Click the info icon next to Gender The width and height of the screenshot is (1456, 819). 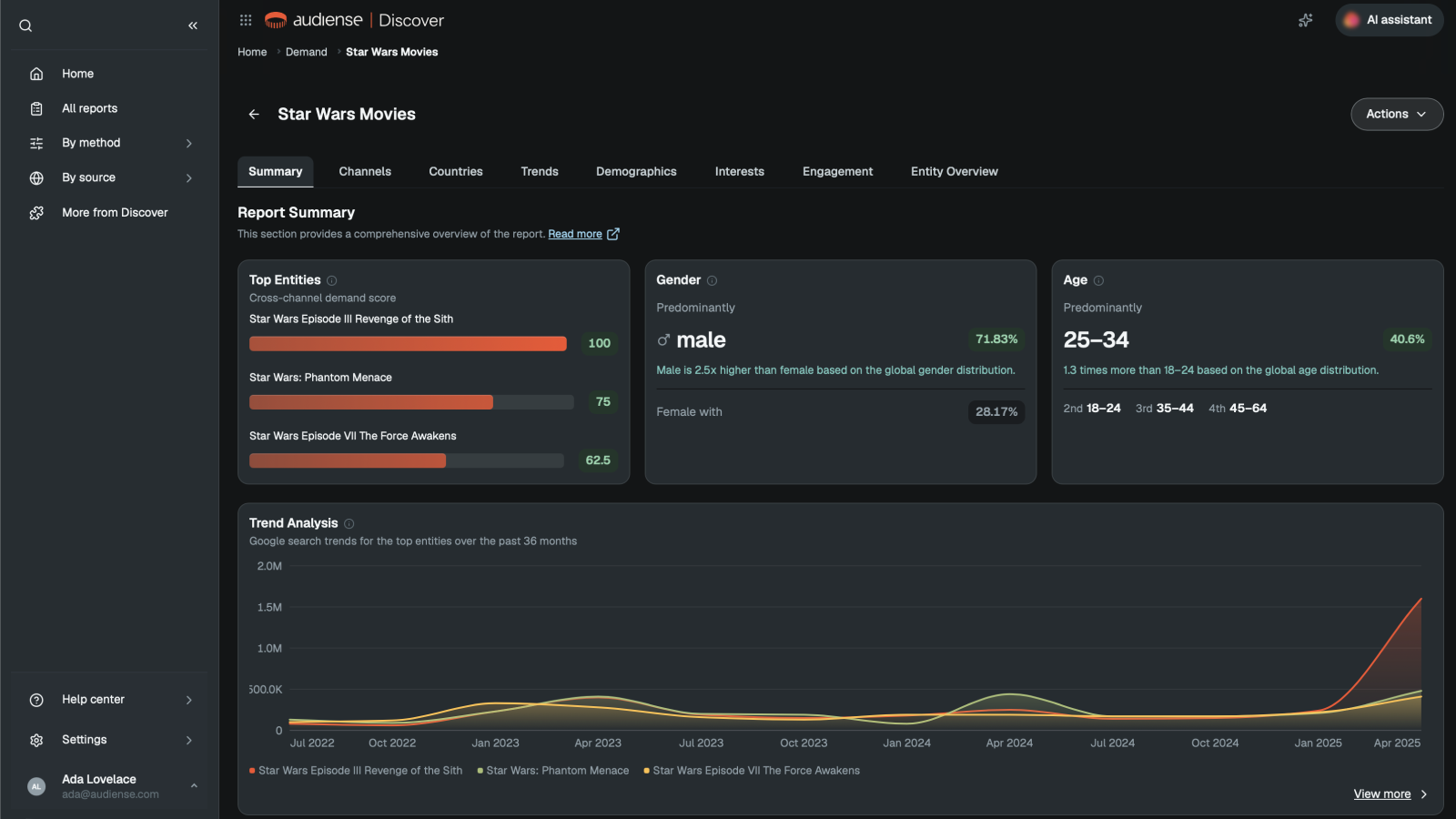coord(713,280)
